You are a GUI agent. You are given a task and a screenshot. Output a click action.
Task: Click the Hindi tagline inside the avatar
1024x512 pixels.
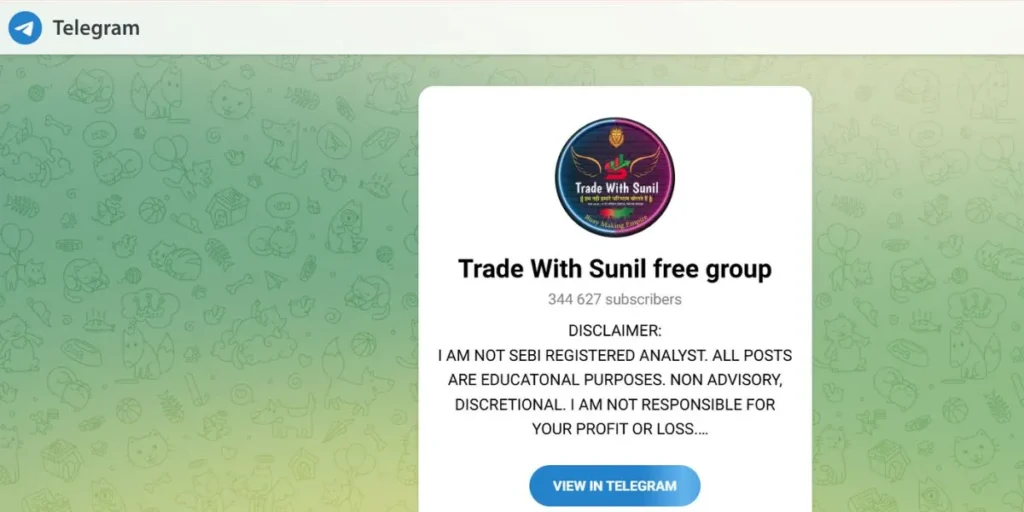(x=616, y=199)
